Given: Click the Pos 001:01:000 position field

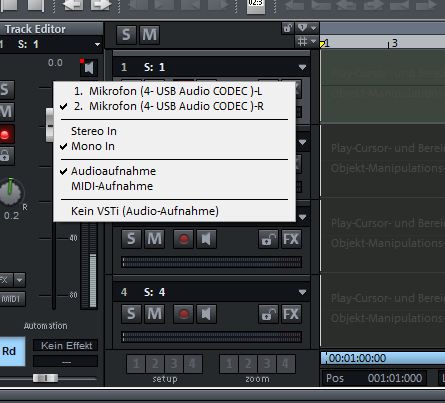Looking at the screenshot, I should pos(374,378).
